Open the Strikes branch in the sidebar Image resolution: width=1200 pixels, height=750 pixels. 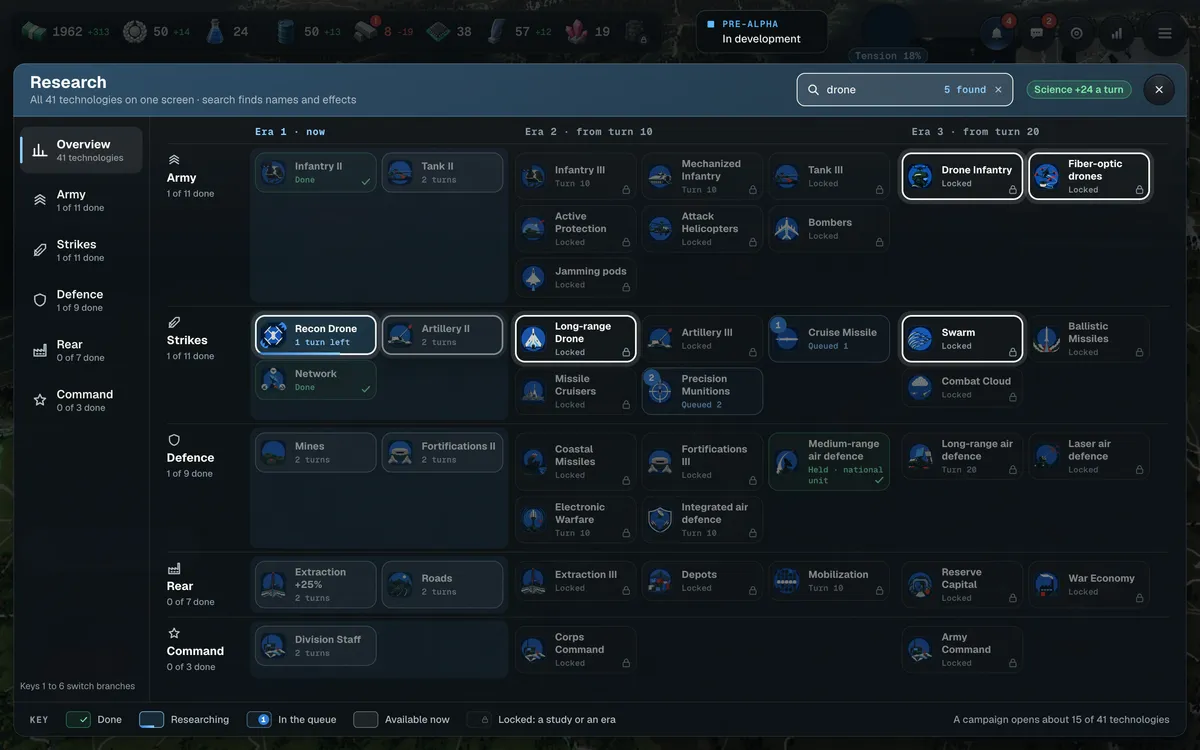pyautogui.click(x=81, y=250)
